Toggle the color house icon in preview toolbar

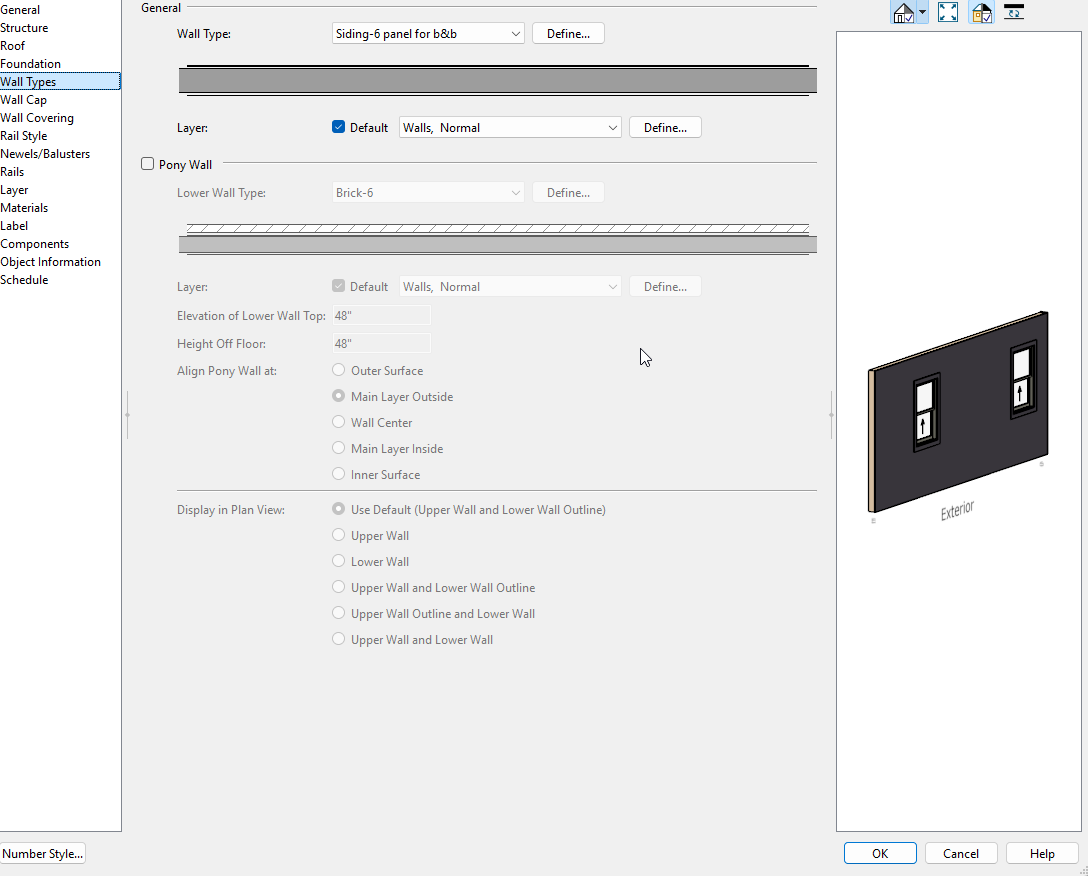tap(981, 12)
